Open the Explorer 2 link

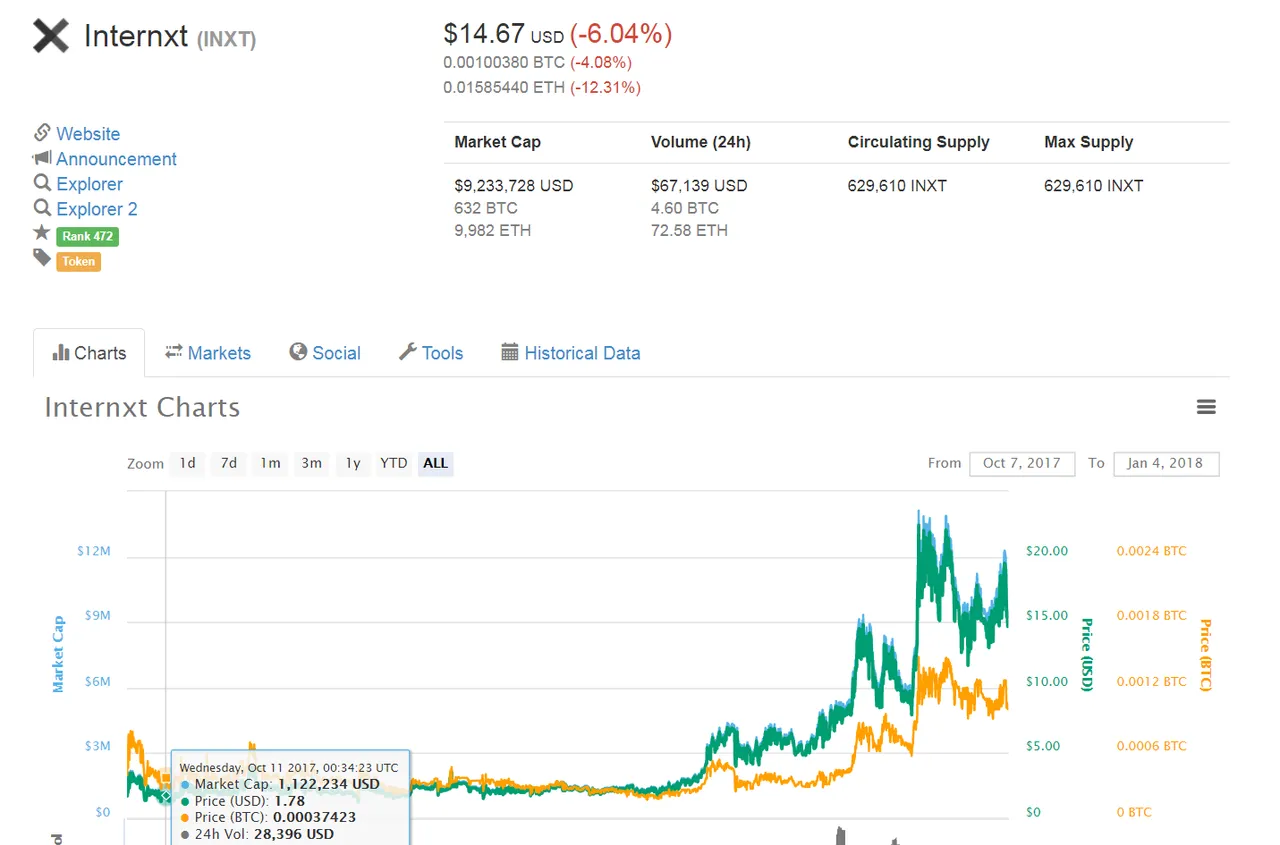(x=97, y=209)
